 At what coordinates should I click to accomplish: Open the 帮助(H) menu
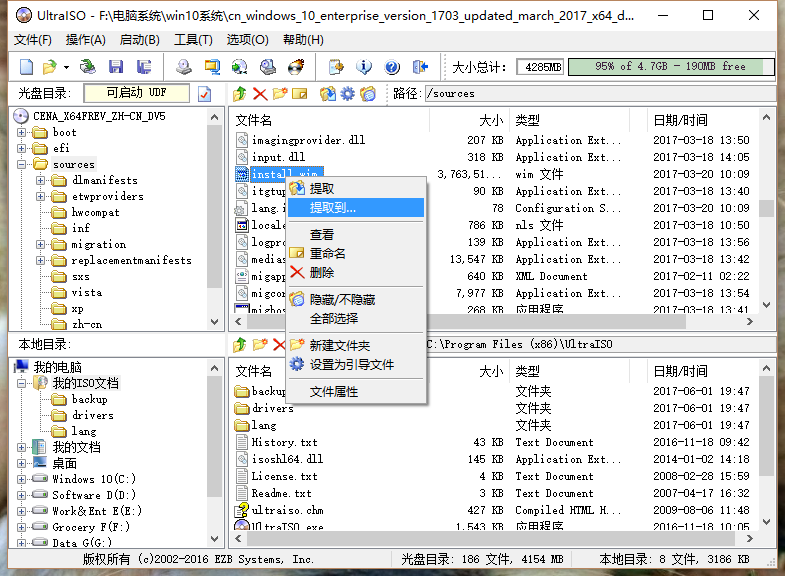[x=303, y=40]
